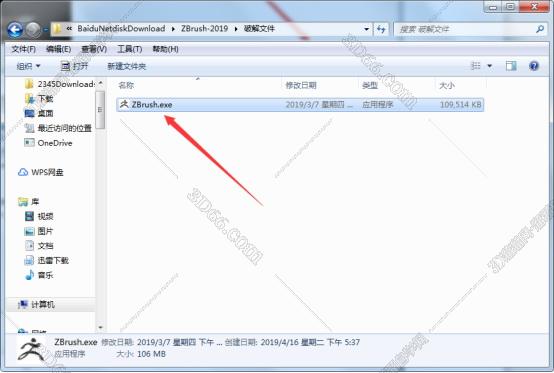Screen dimensions: 554x373
Task: Toggle the preview pane icon
Action: click(x=511, y=66)
